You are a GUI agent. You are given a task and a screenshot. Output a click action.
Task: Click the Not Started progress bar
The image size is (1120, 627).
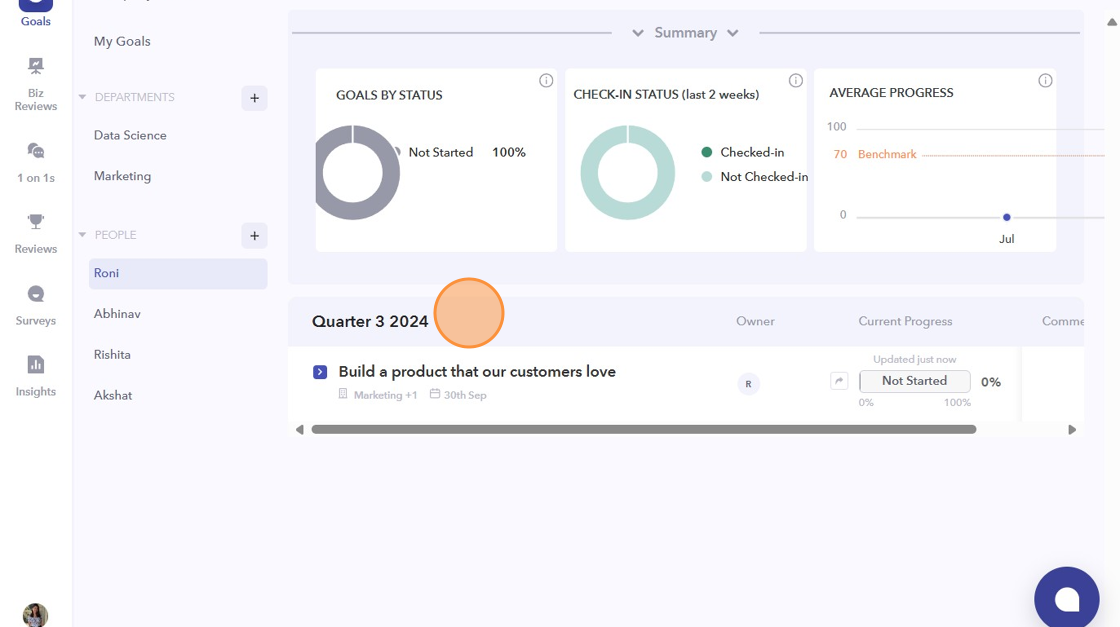pyautogui.click(x=914, y=381)
